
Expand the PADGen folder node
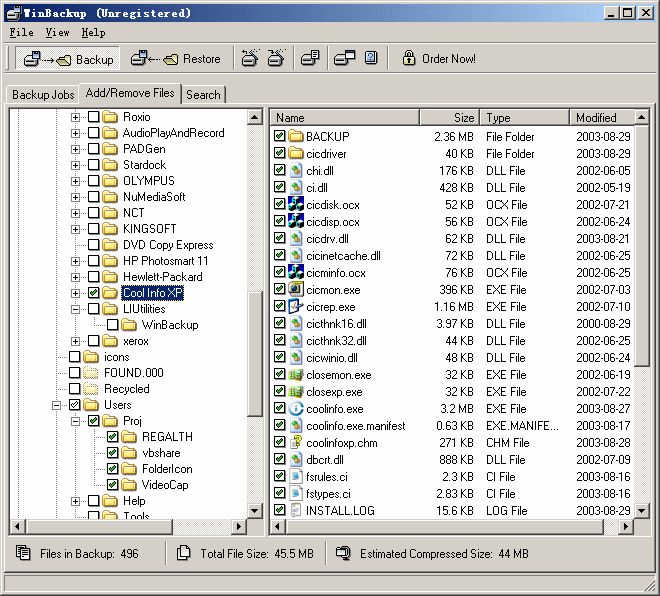[75, 149]
